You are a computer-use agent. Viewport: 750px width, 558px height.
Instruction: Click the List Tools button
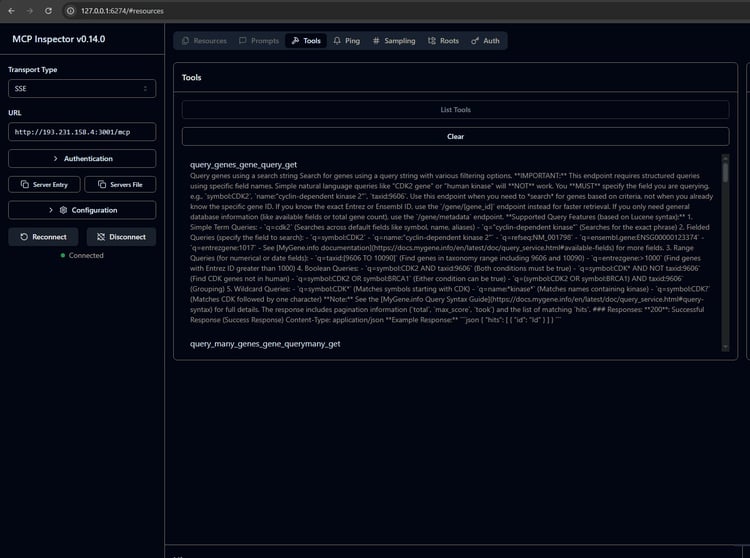click(x=455, y=109)
